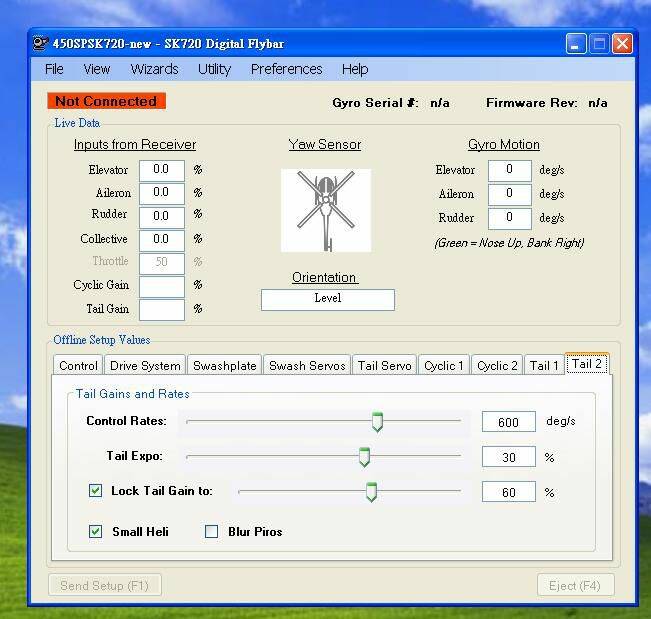Select the Tail 2 tab

[587, 364]
